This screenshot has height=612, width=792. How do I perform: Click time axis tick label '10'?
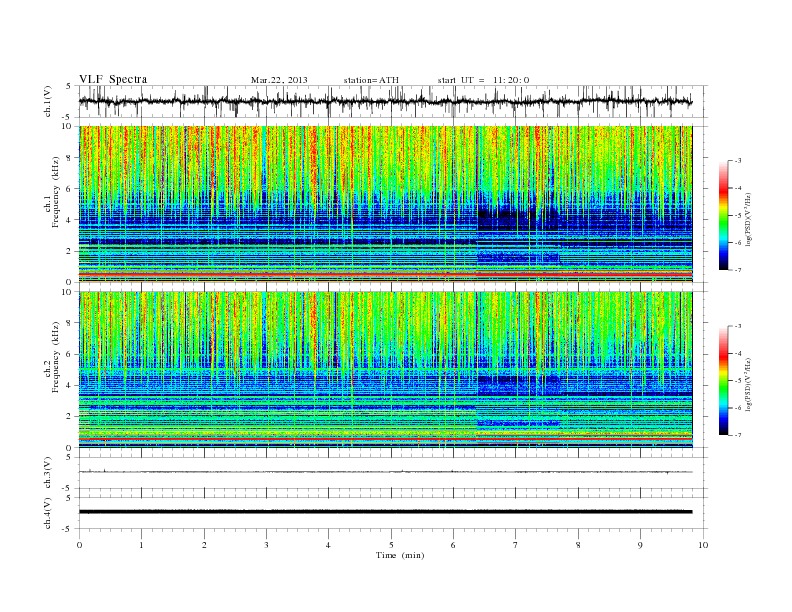tap(703, 545)
